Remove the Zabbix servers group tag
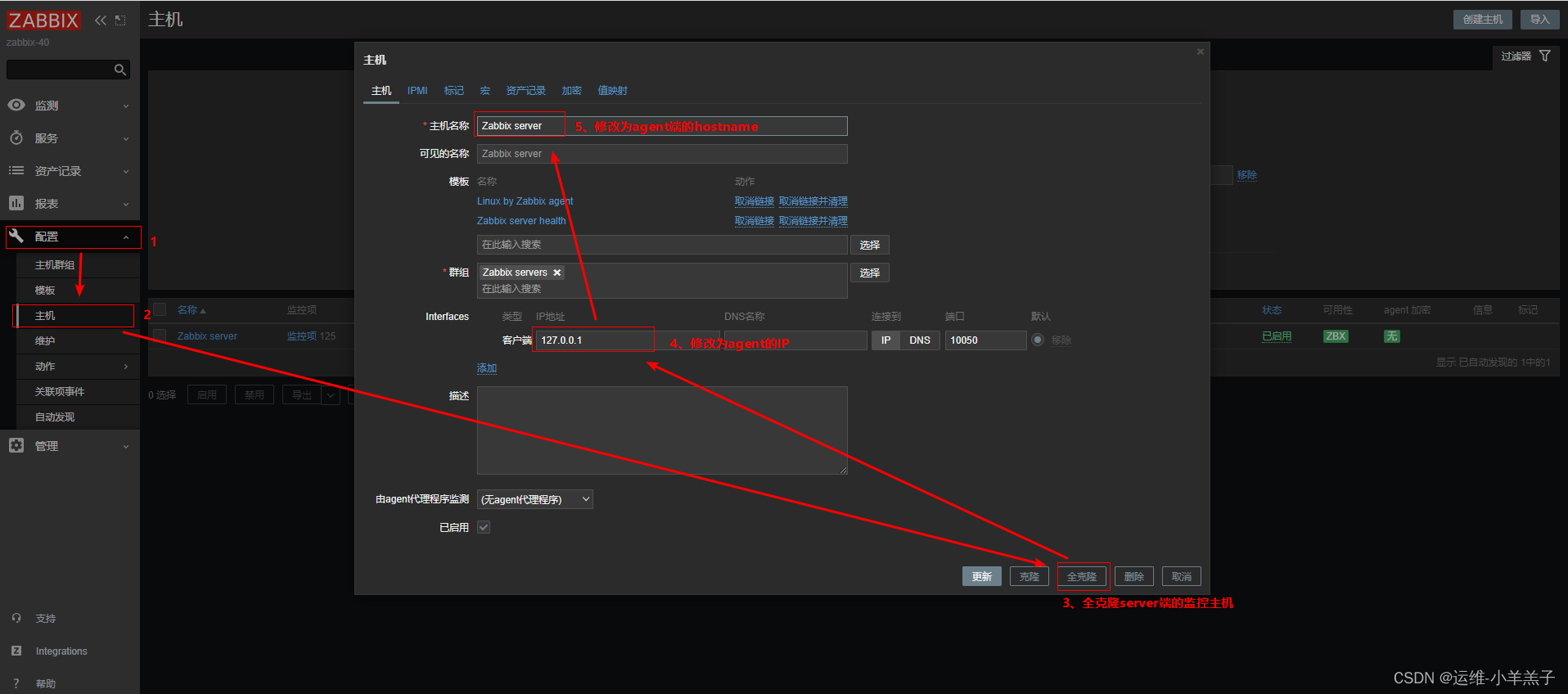 557,273
